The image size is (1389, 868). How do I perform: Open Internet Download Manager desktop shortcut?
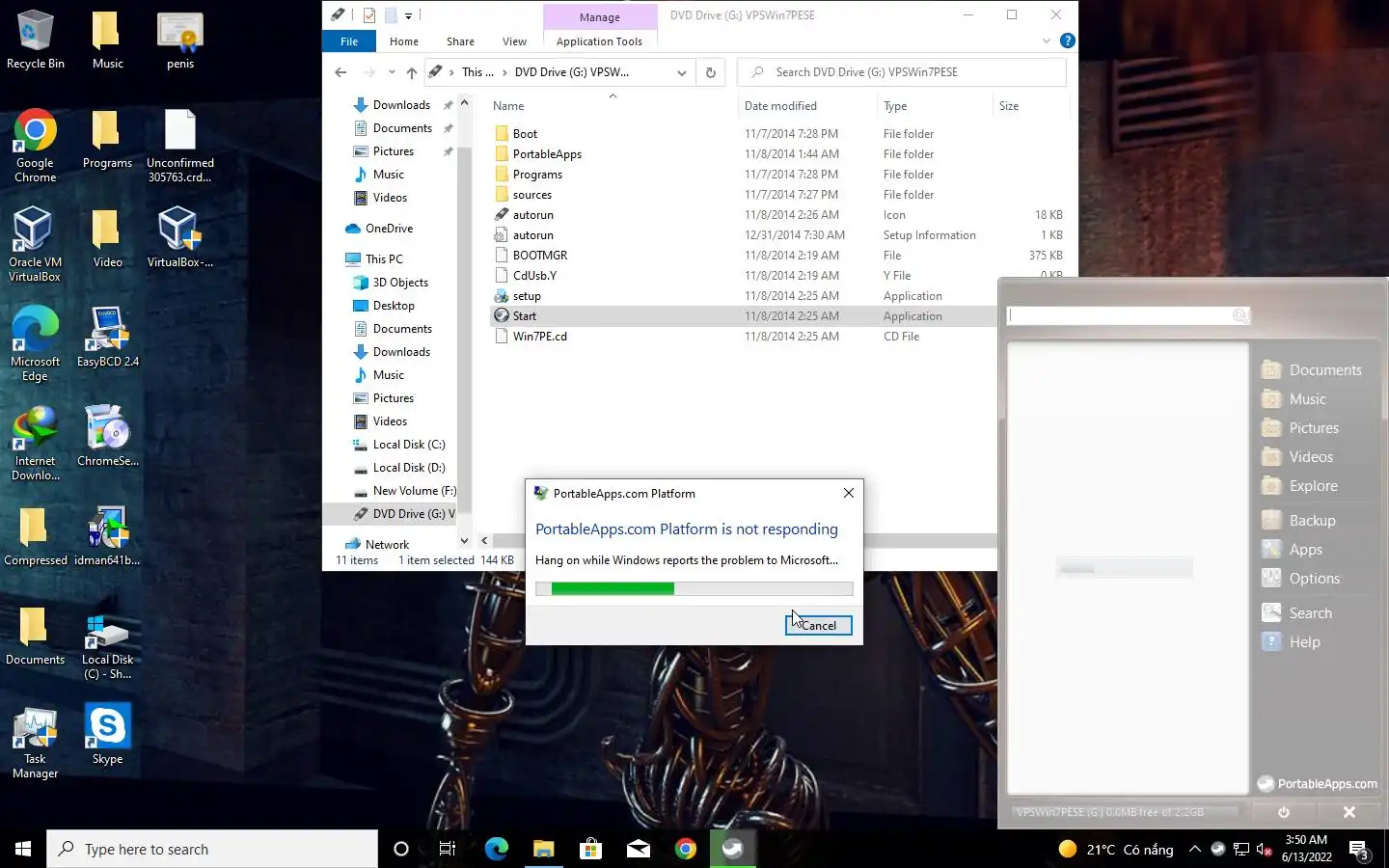[x=36, y=444]
